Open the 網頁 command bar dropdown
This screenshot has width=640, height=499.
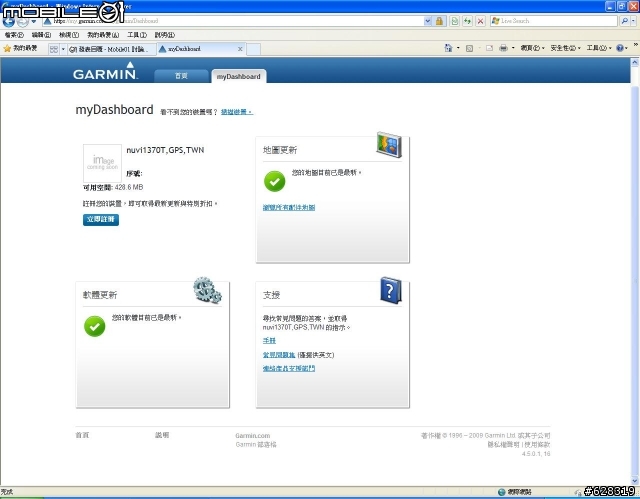point(532,48)
